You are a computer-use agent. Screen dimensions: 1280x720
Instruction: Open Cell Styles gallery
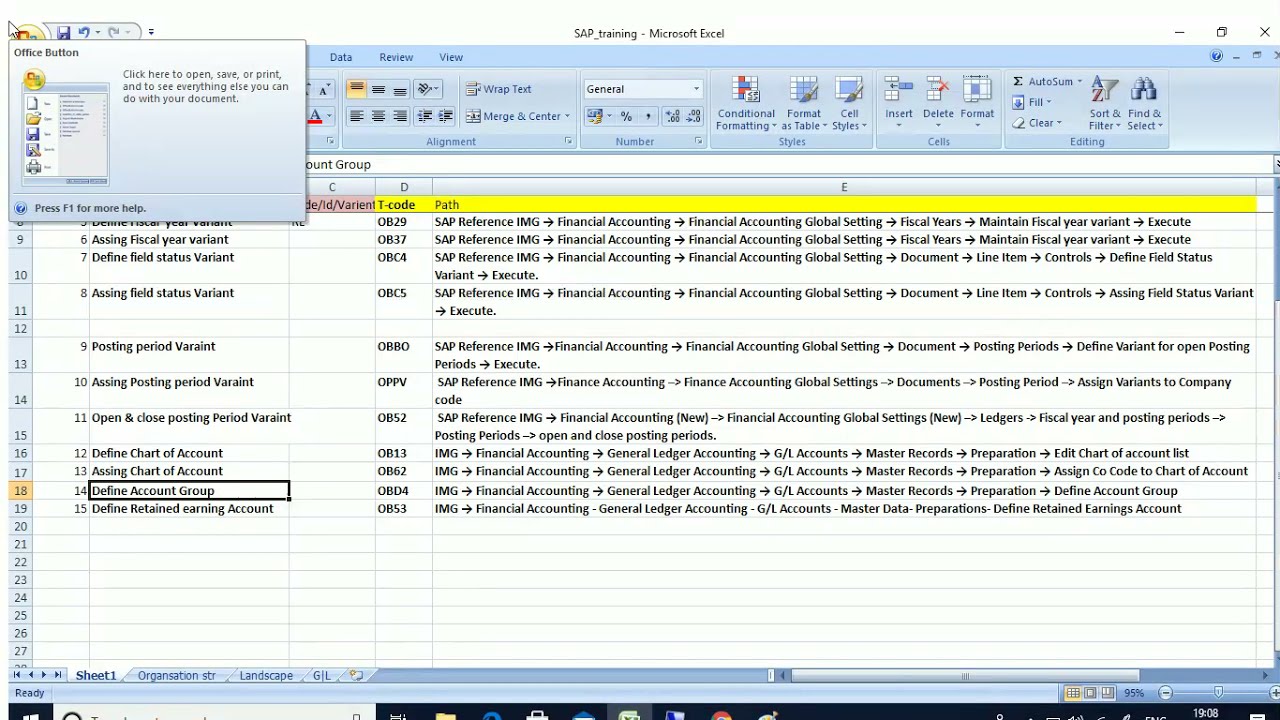pos(849,103)
